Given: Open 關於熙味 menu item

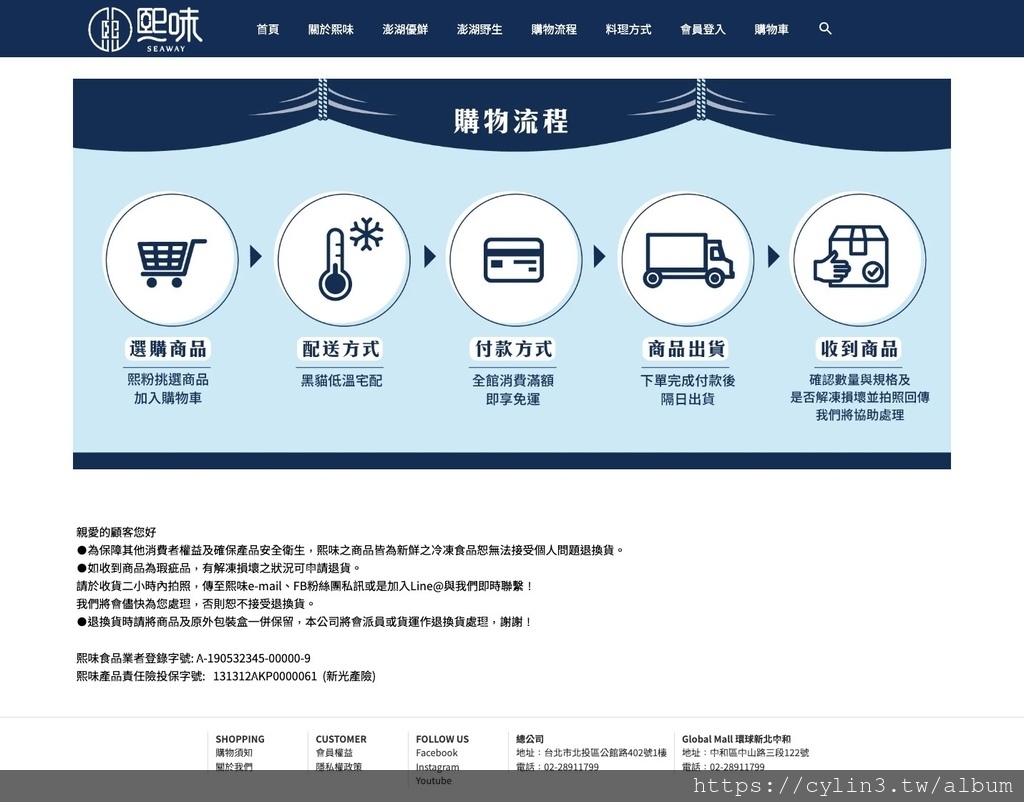Looking at the screenshot, I should [x=331, y=29].
